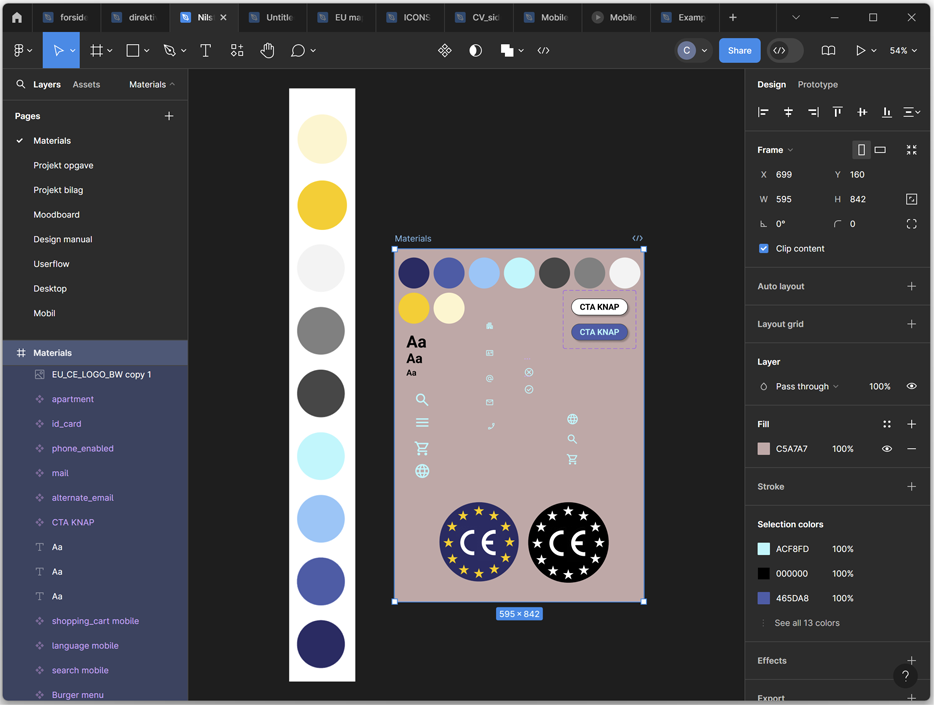Image resolution: width=934 pixels, height=705 pixels.
Task: Select the Hand tool
Action: (x=267, y=51)
